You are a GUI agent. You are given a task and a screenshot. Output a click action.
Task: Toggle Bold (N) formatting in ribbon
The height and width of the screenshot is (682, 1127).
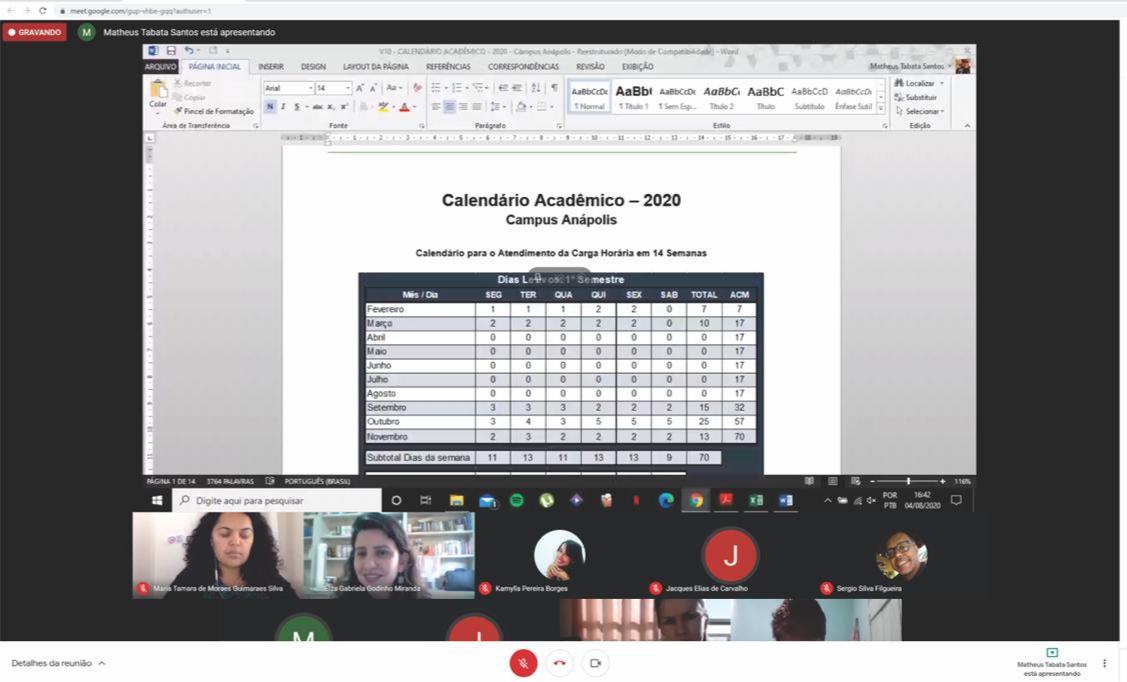pos(270,107)
